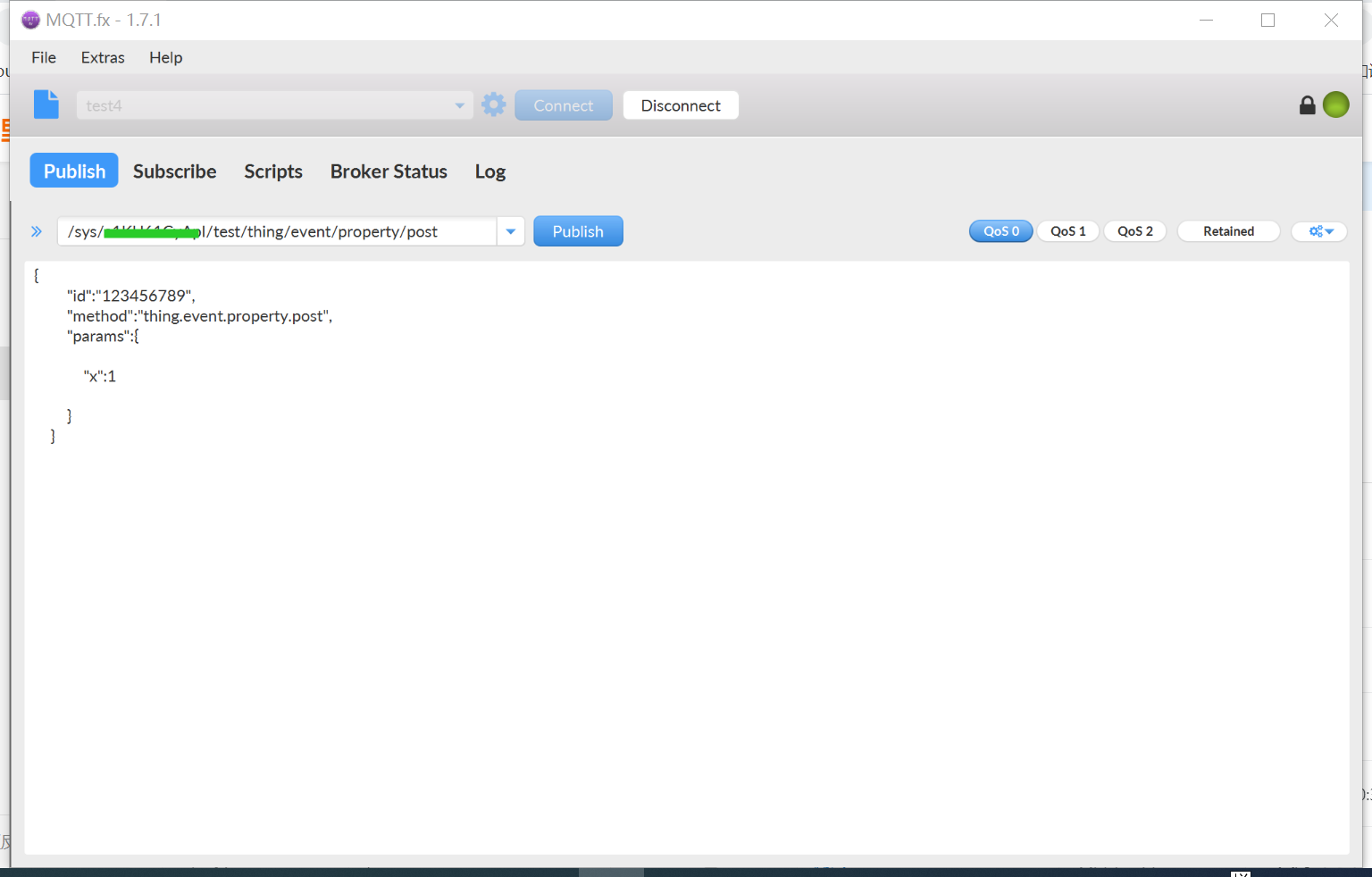
Task: Click the green connection status indicator
Action: [x=1335, y=104]
